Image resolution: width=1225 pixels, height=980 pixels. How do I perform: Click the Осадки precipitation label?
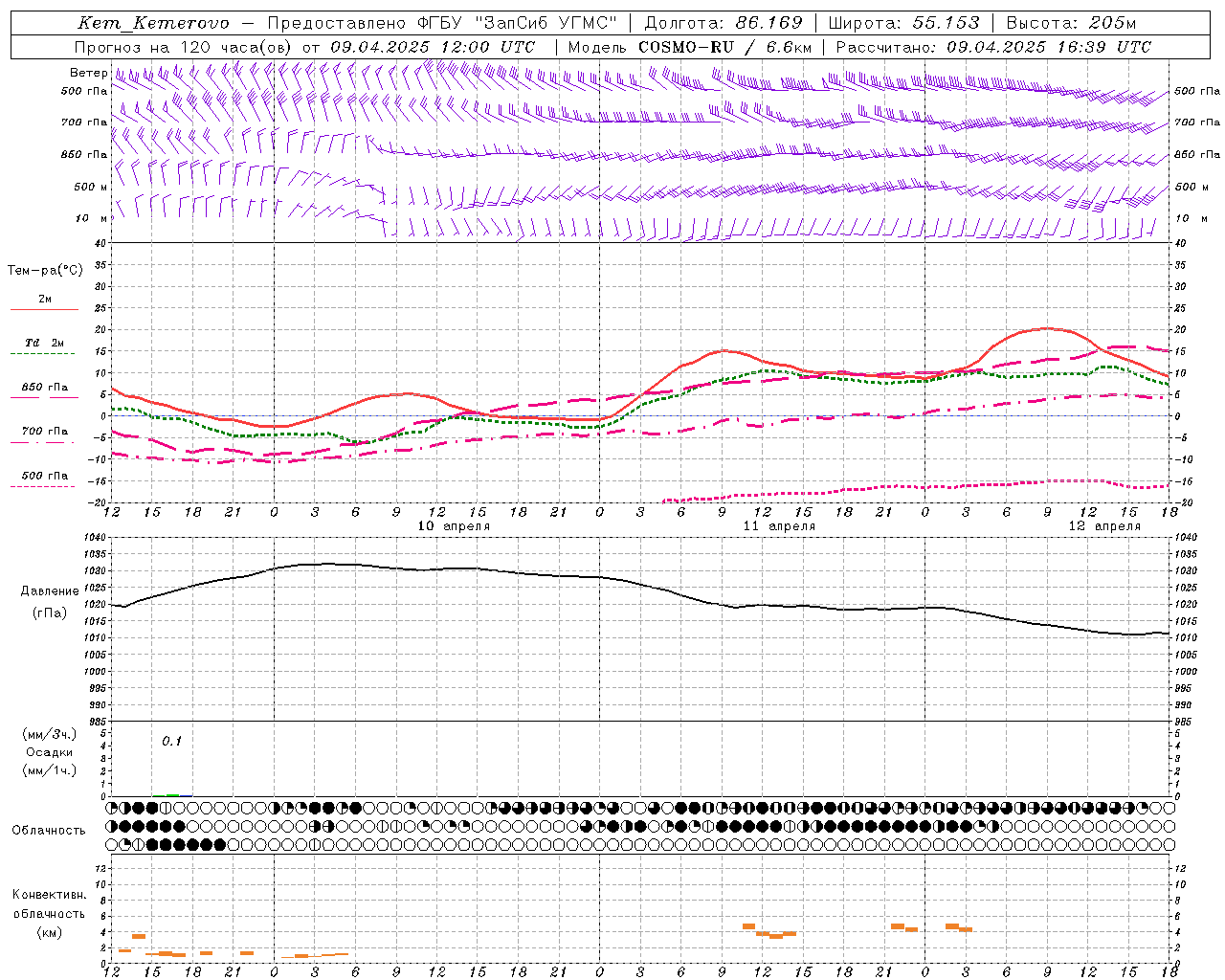(x=50, y=752)
